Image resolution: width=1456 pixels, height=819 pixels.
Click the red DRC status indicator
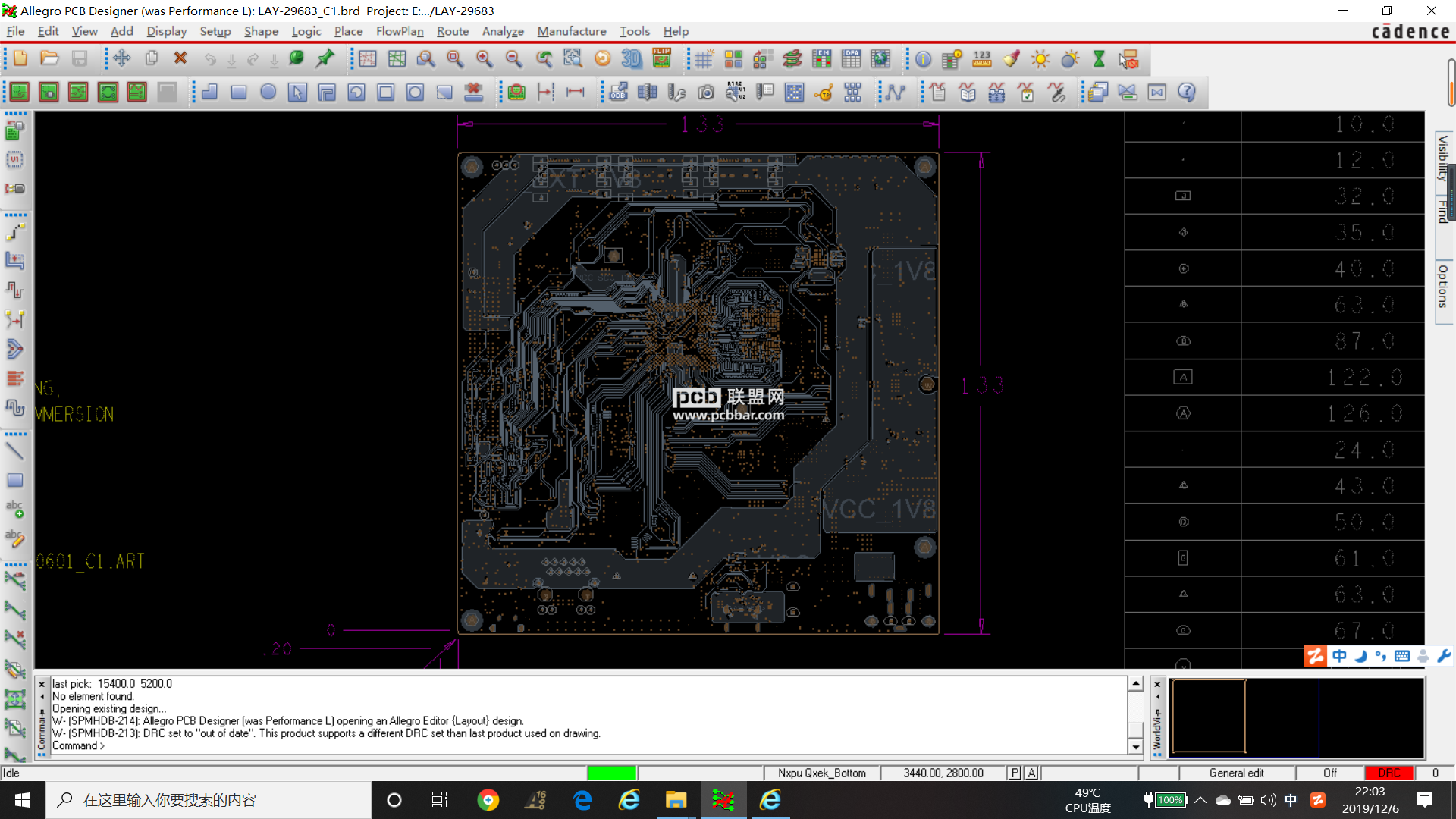(1389, 773)
